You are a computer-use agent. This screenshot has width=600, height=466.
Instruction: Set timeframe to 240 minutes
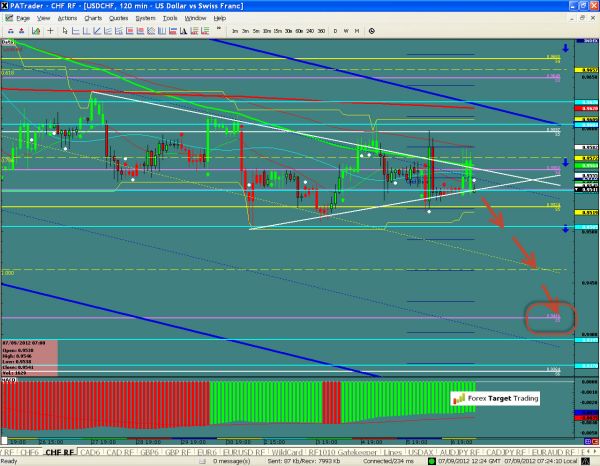pos(311,32)
